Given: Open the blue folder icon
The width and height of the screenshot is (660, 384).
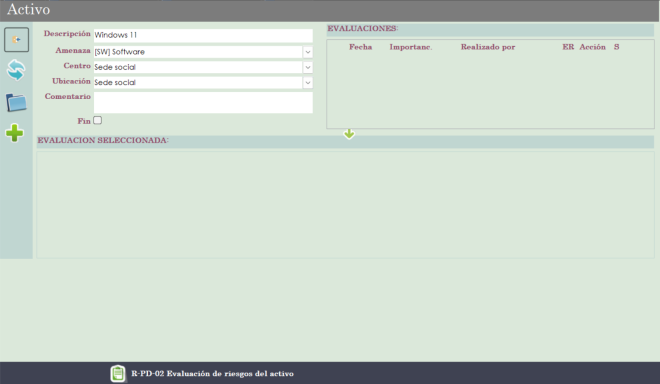Looking at the screenshot, I should [16, 102].
